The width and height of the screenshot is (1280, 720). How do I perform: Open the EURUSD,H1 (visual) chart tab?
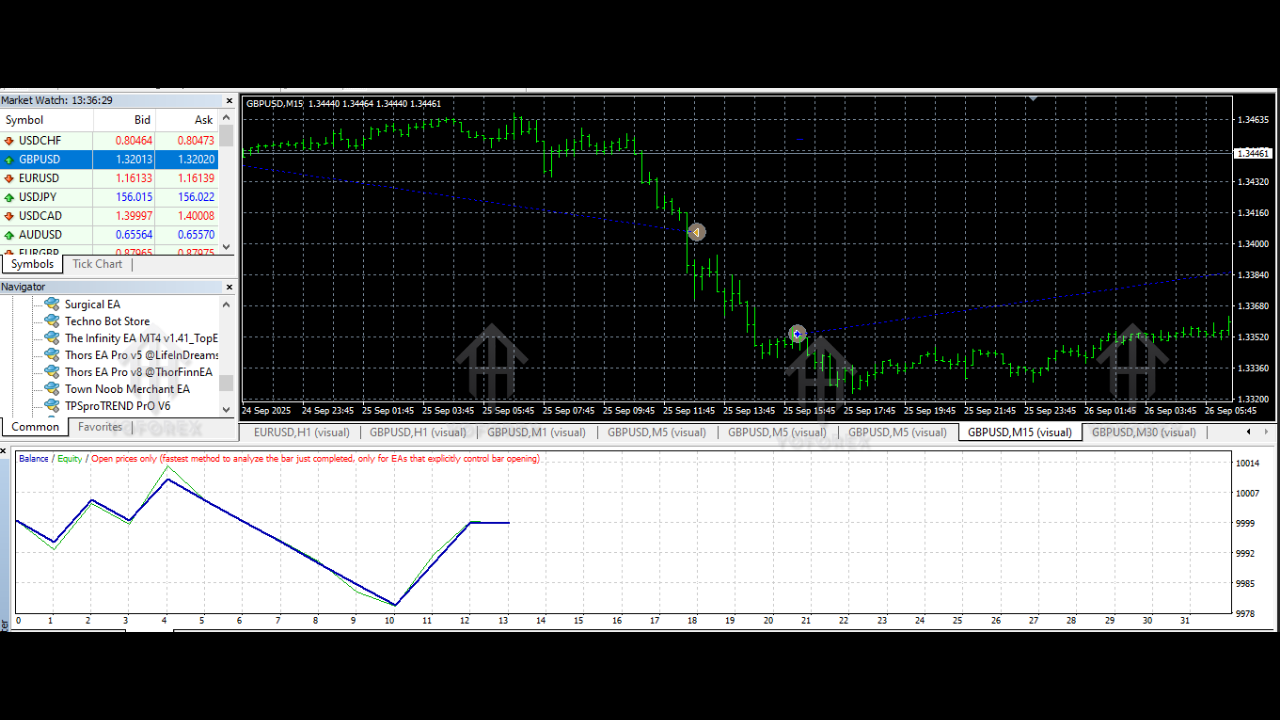pos(301,433)
